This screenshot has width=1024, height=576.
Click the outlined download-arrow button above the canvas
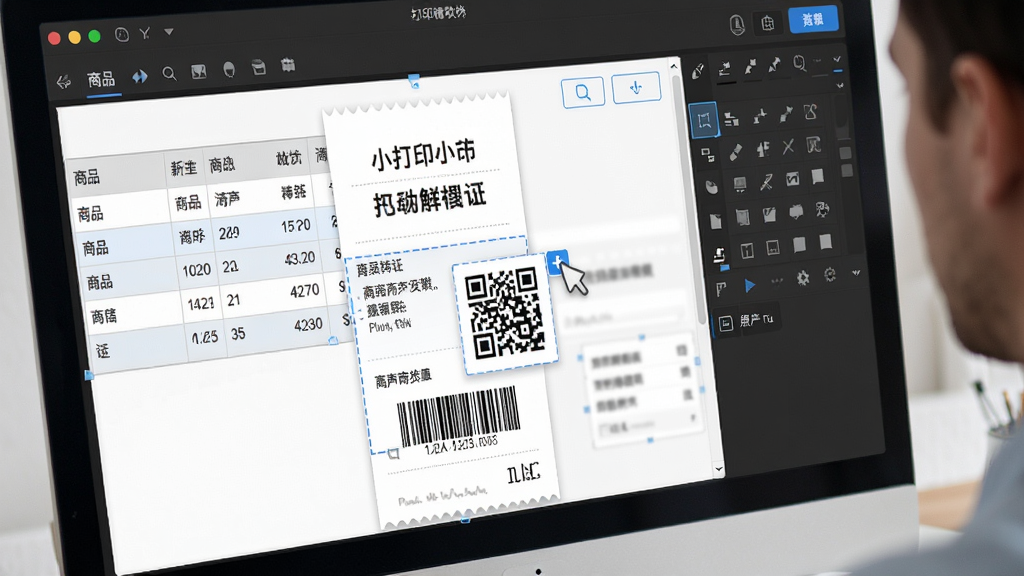[x=636, y=88]
